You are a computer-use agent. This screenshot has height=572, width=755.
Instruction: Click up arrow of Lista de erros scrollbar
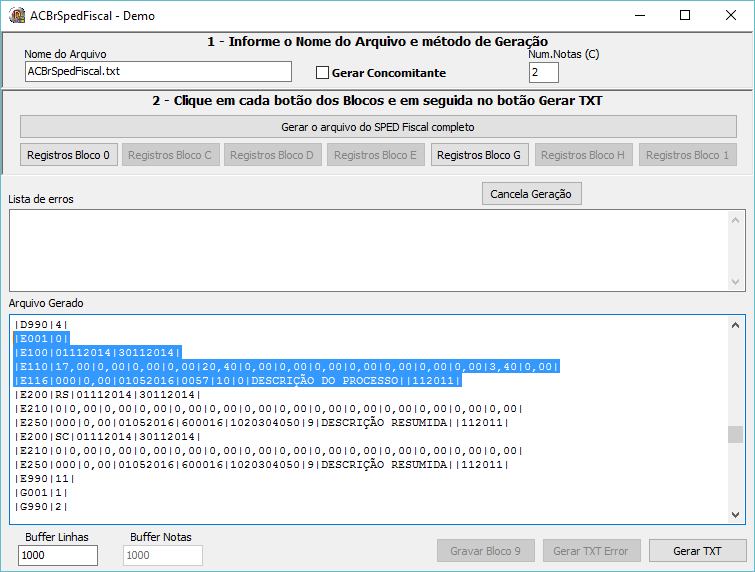735,221
